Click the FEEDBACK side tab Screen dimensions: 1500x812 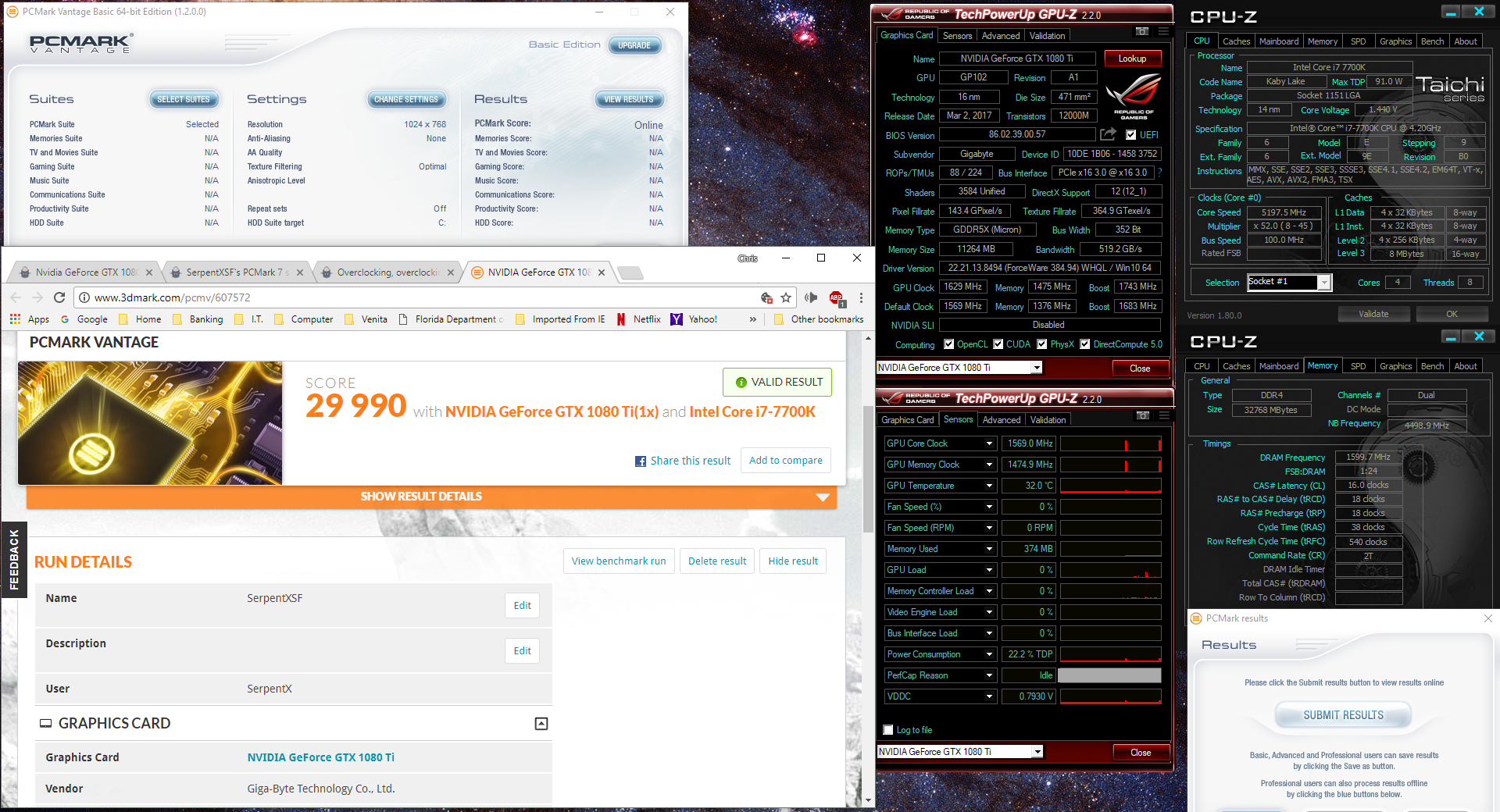click(13, 560)
